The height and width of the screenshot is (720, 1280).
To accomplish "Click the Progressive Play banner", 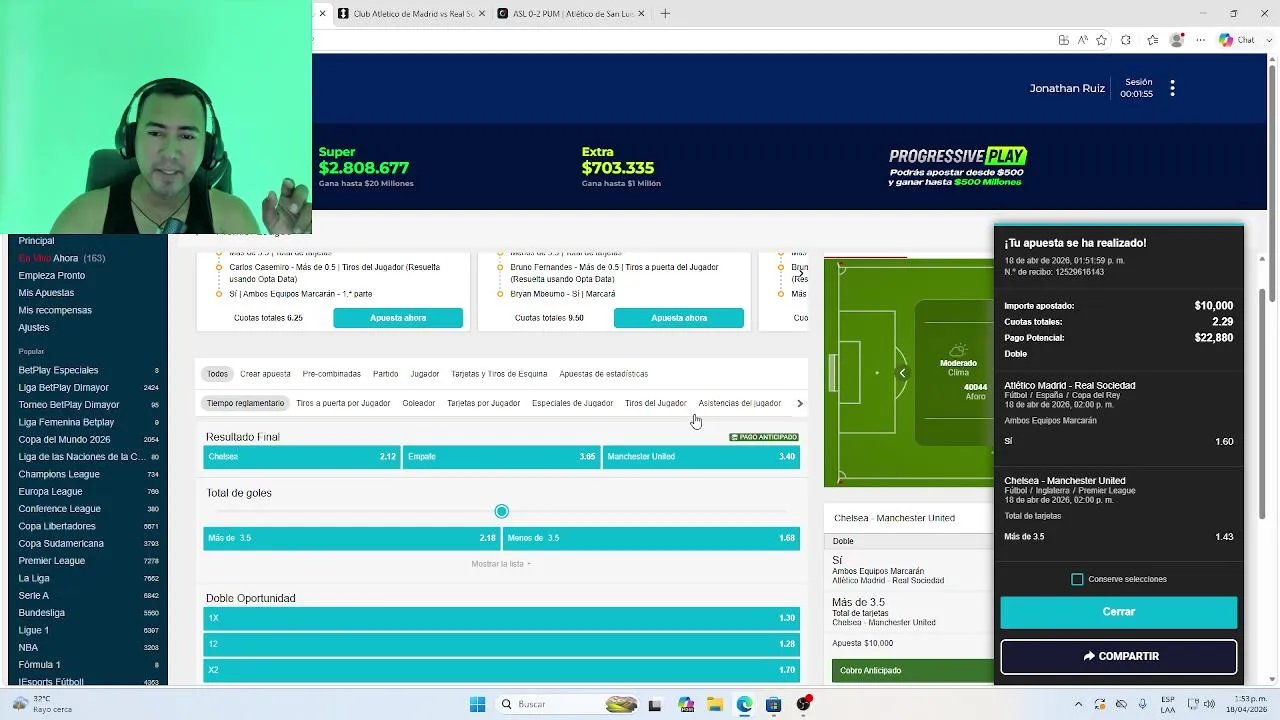I will click(x=958, y=167).
